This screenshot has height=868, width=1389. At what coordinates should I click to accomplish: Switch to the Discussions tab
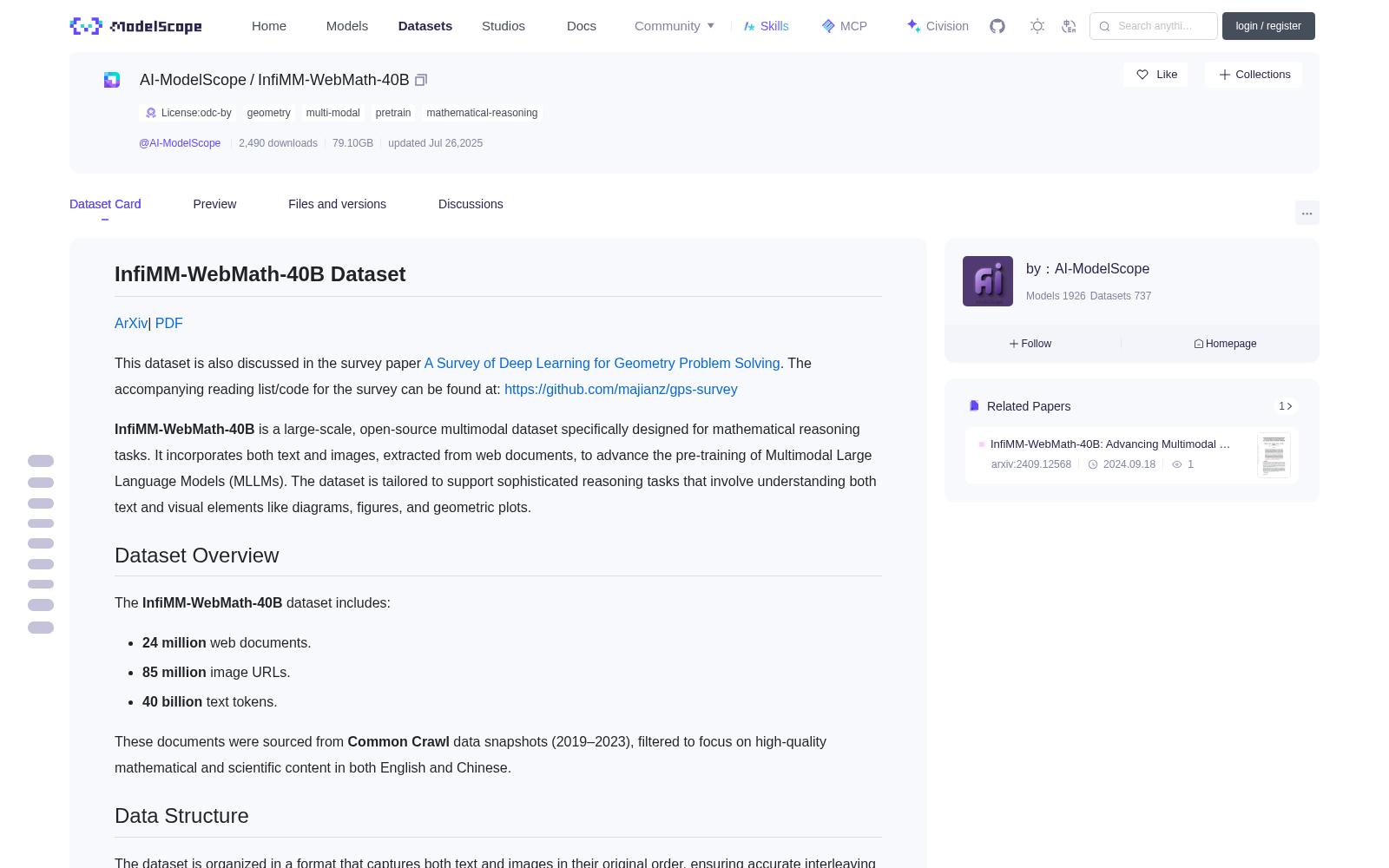(x=471, y=204)
